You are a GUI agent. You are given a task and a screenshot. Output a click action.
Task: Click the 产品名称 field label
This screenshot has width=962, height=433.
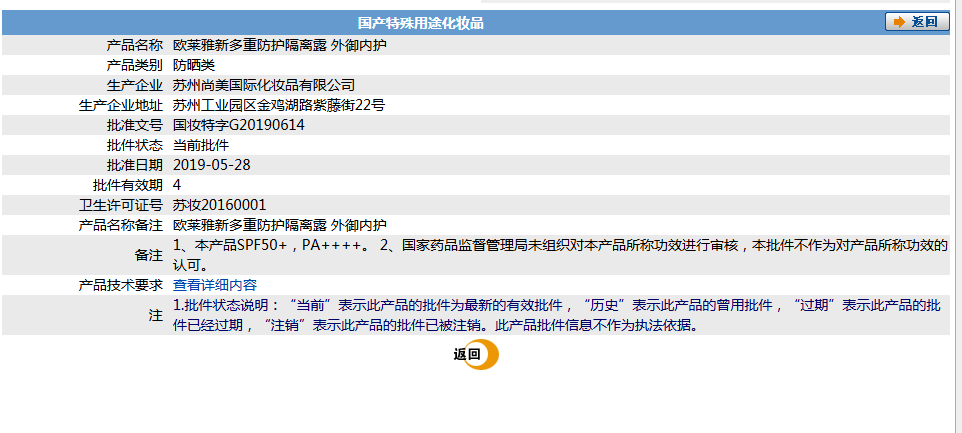click(x=134, y=45)
